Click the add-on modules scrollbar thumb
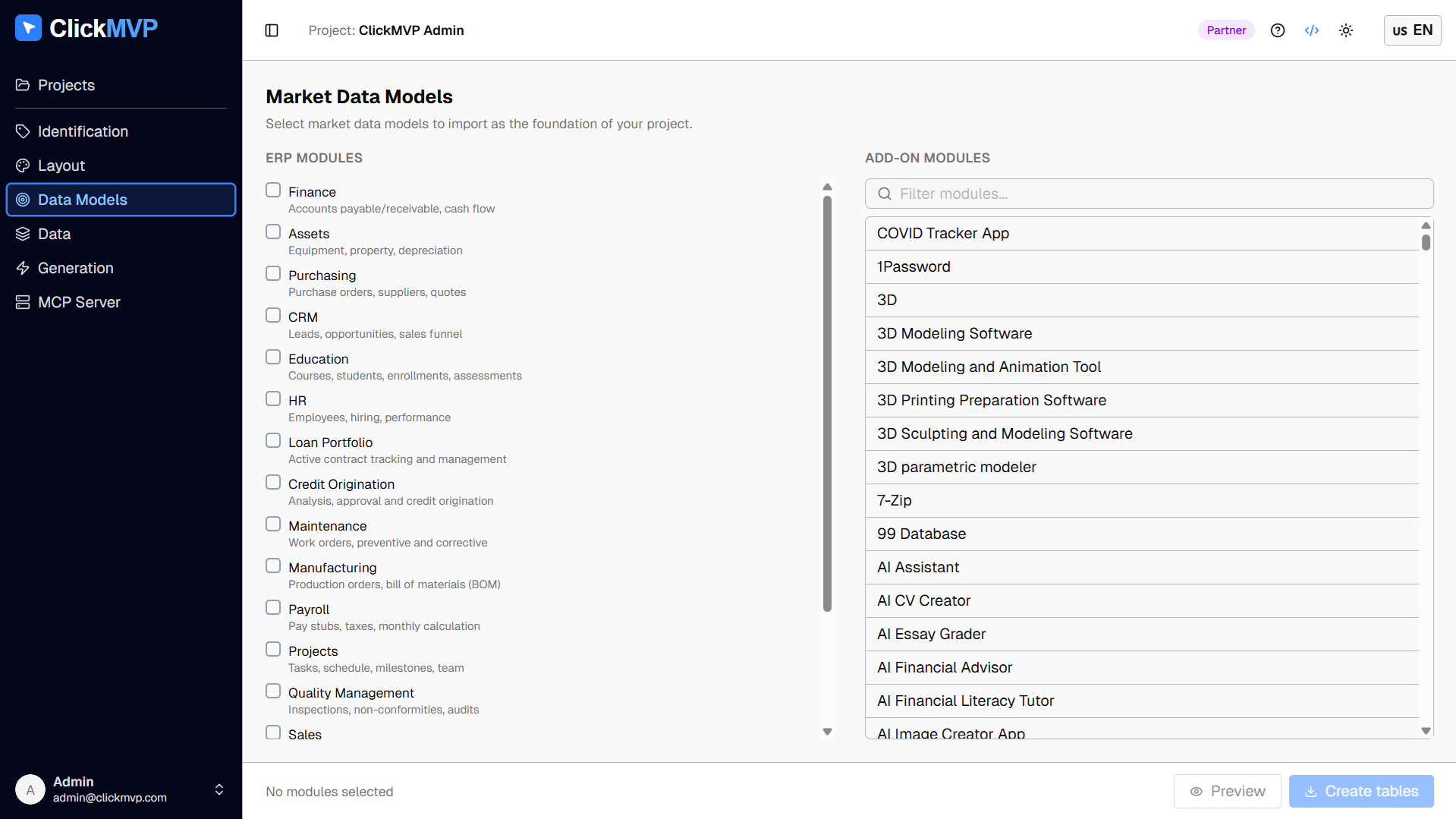 coord(1426,242)
